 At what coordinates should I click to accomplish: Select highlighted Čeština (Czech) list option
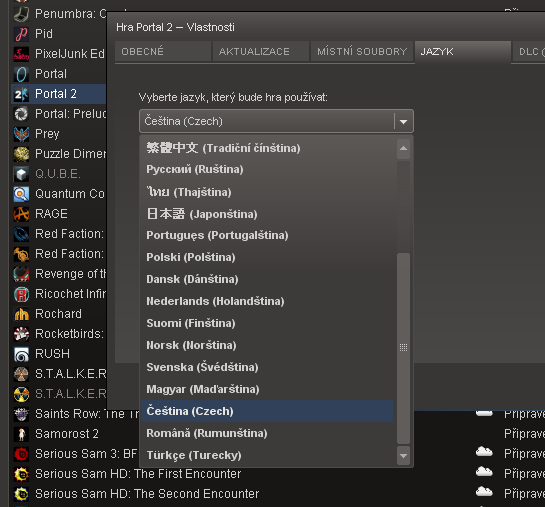tap(267, 411)
